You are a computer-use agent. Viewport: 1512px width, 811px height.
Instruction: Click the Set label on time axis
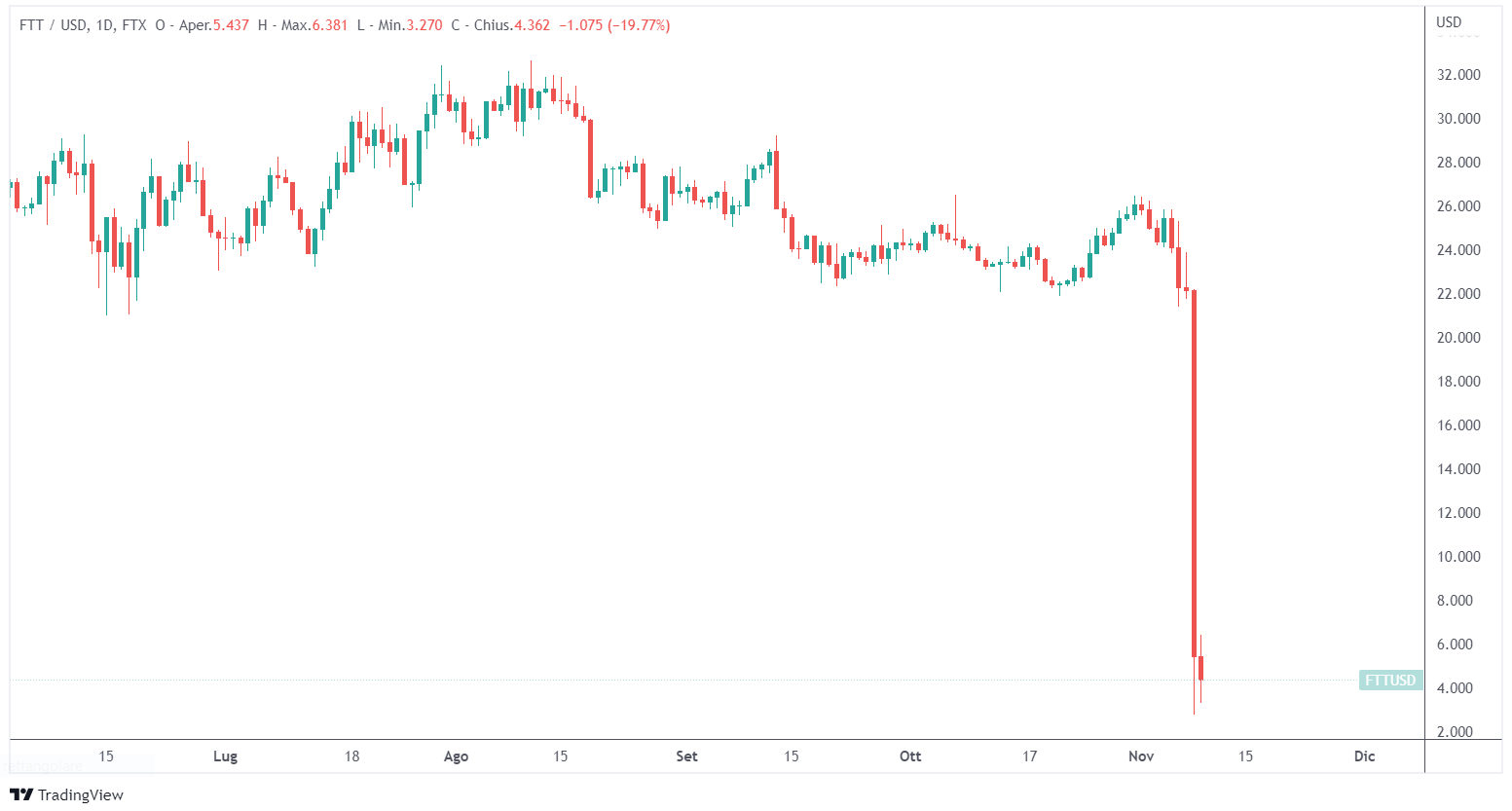686,756
